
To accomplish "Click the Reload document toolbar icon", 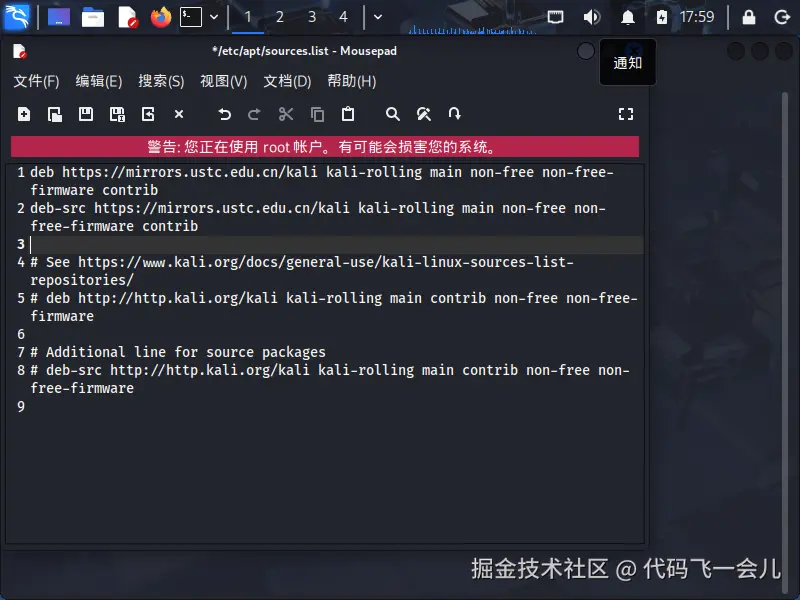I will [148, 114].
